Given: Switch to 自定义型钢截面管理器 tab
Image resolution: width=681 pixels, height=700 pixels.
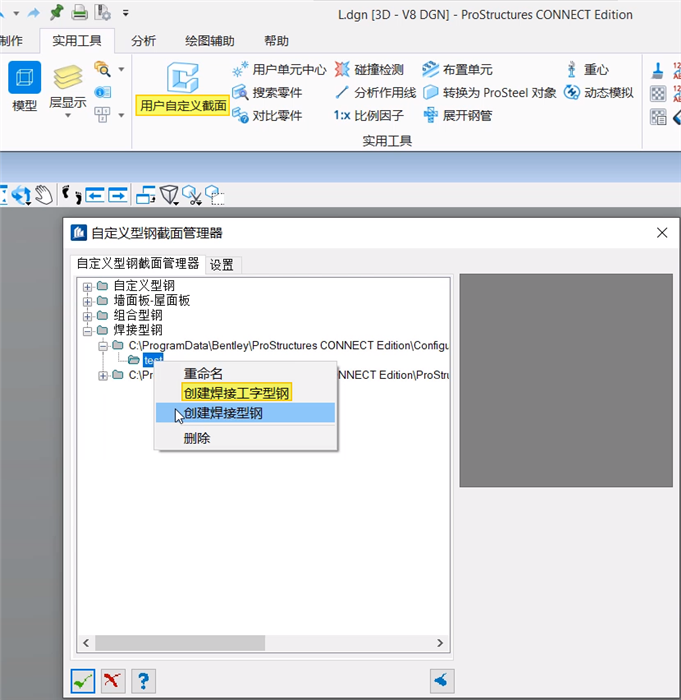Looking at the screenshot, I should tap(138, 263).
